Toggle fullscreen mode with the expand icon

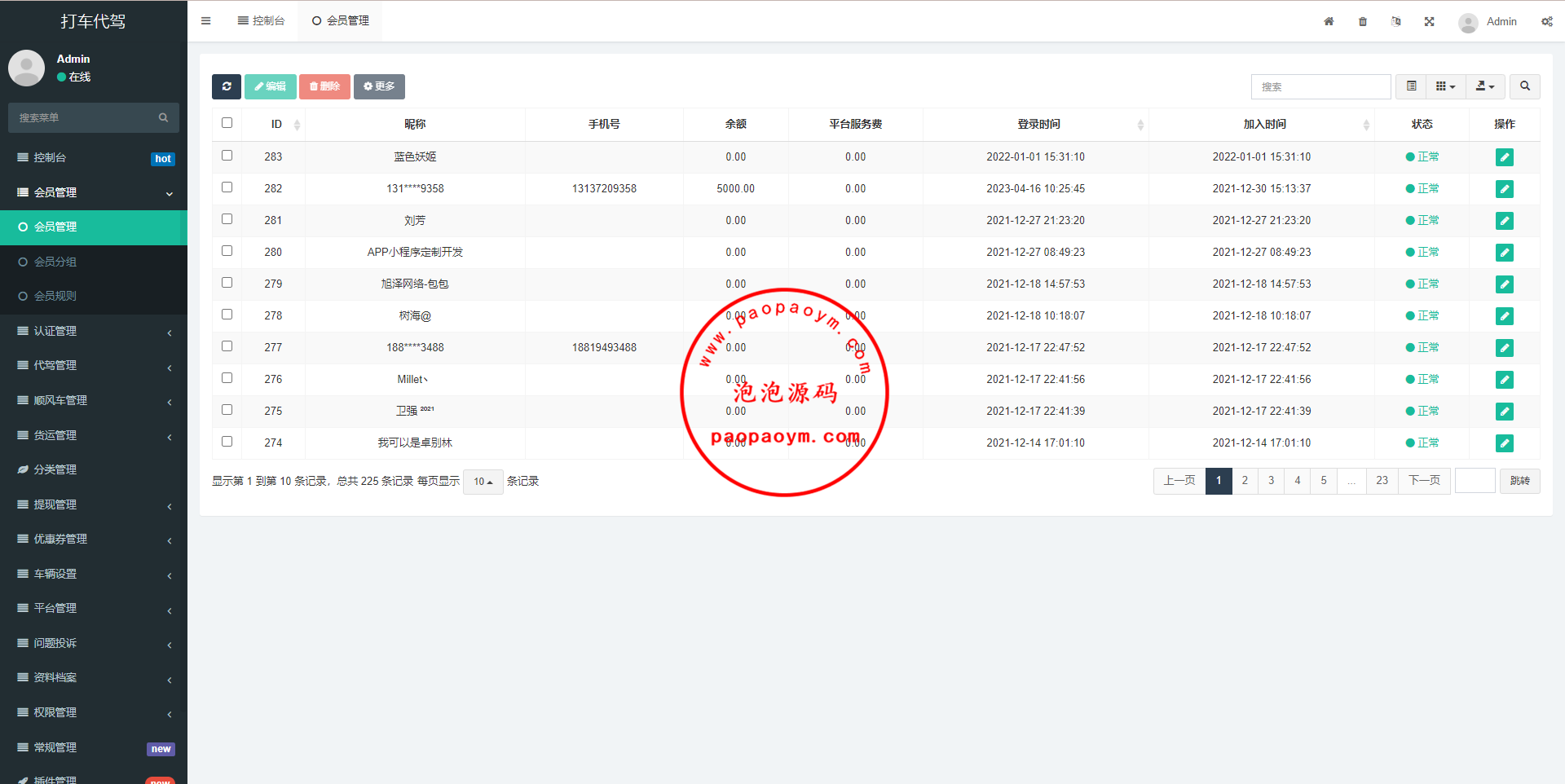pyautogui.click(x=1429, y=22)
